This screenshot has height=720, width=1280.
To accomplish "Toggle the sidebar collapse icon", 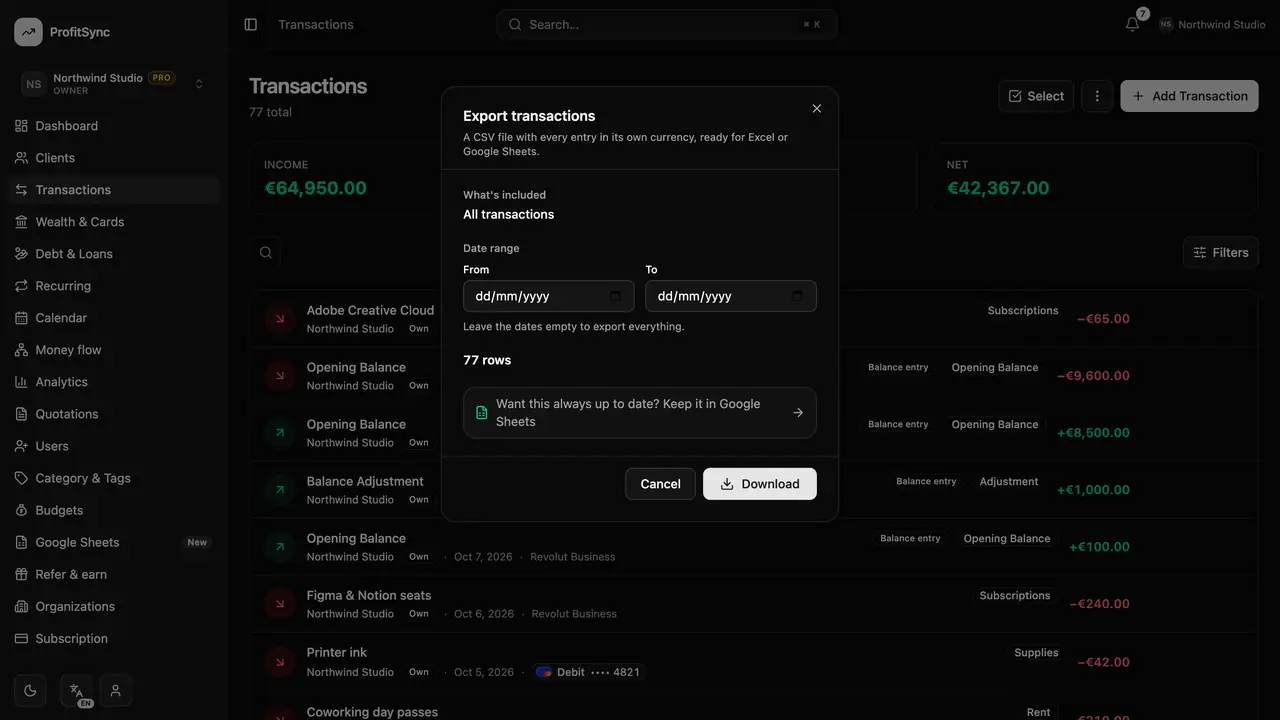I will tap(251, 24).
